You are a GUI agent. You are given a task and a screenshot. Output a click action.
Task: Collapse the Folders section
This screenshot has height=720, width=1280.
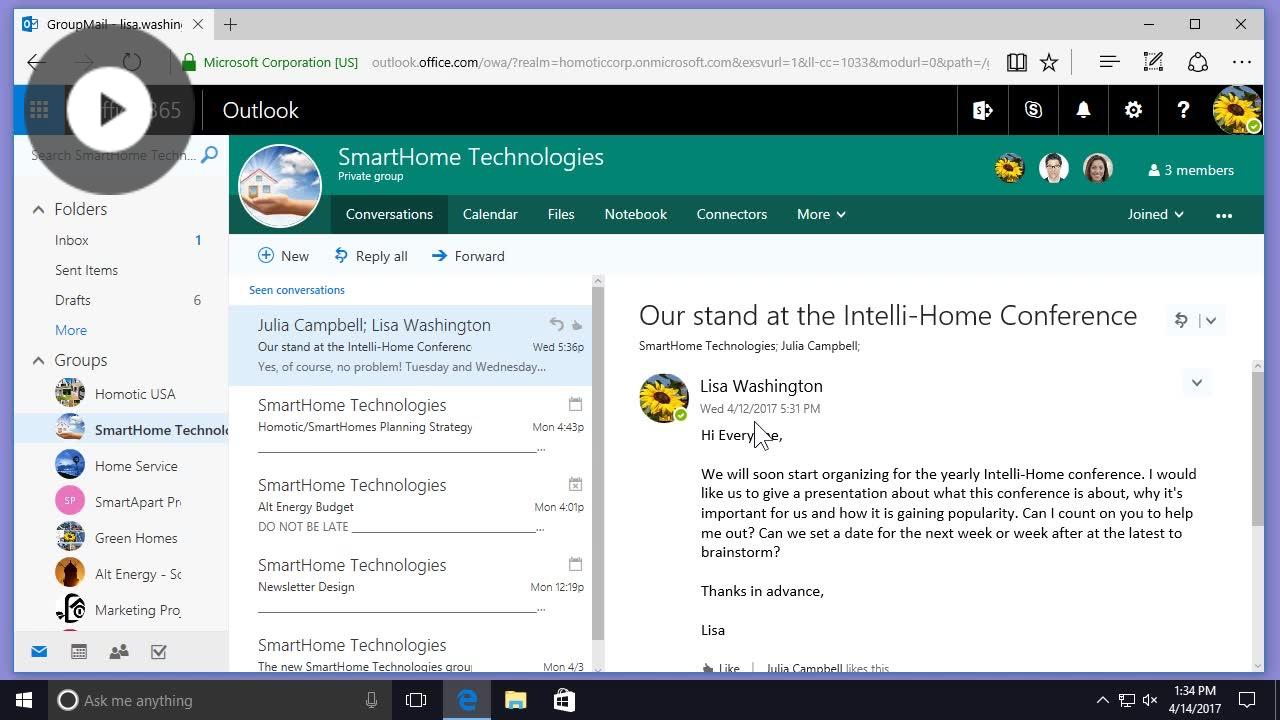pyautogui.click(x=38, y=209)
